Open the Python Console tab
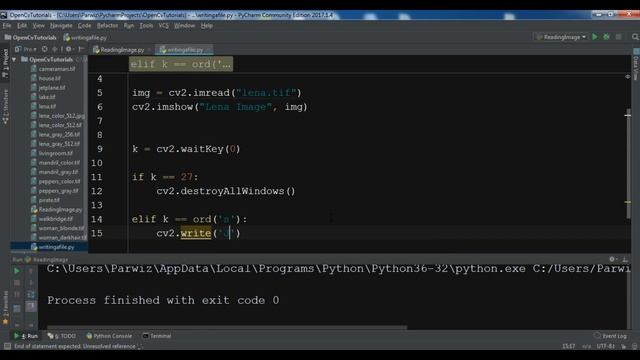The image size is (640, 360). [x=109, y=336]
